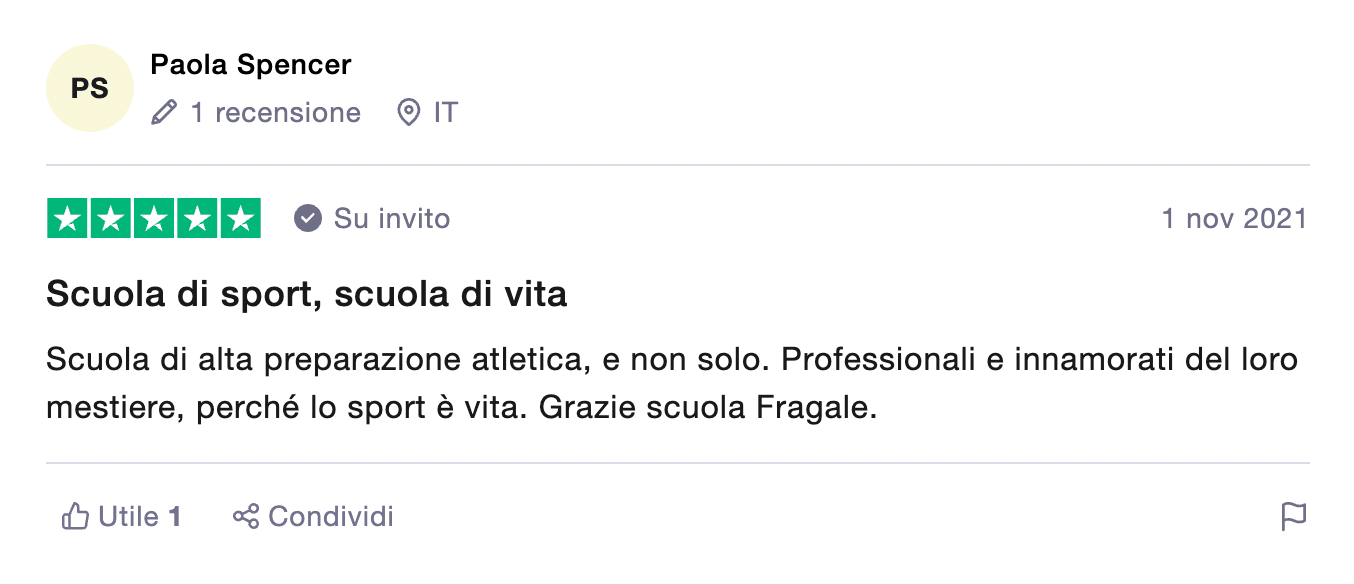Click the thumbs-up Utile icon
1354x584 pixels.
coord(76,516)
